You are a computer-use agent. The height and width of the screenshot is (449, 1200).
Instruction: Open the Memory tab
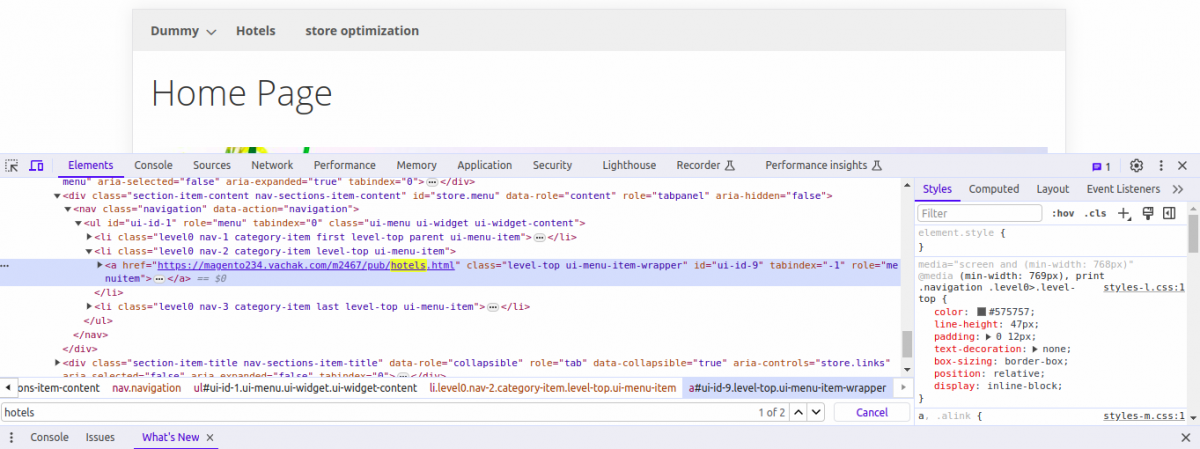point(416,165)
